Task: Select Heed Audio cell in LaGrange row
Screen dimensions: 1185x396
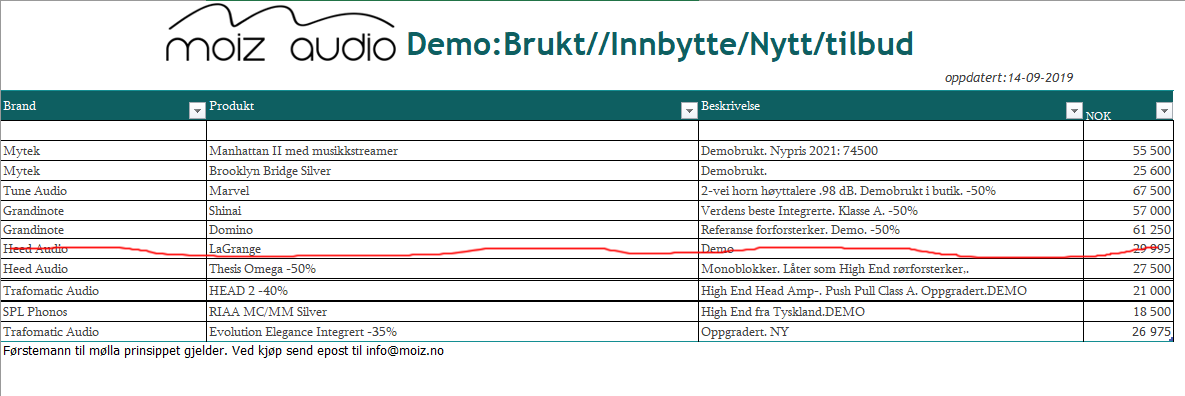Action: pyautogui.click(x=104, y=249)
